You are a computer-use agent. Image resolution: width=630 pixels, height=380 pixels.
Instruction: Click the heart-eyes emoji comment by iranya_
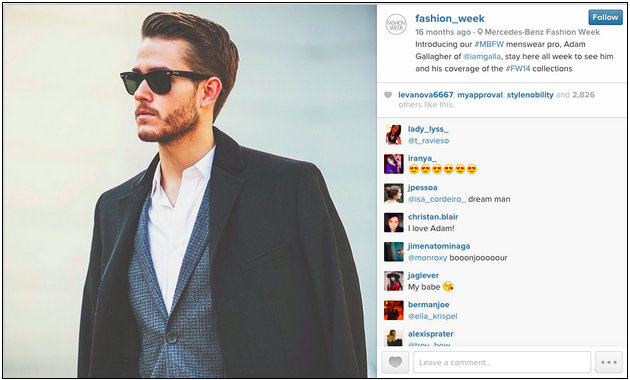pyautogui.click(x=442, y=170)
